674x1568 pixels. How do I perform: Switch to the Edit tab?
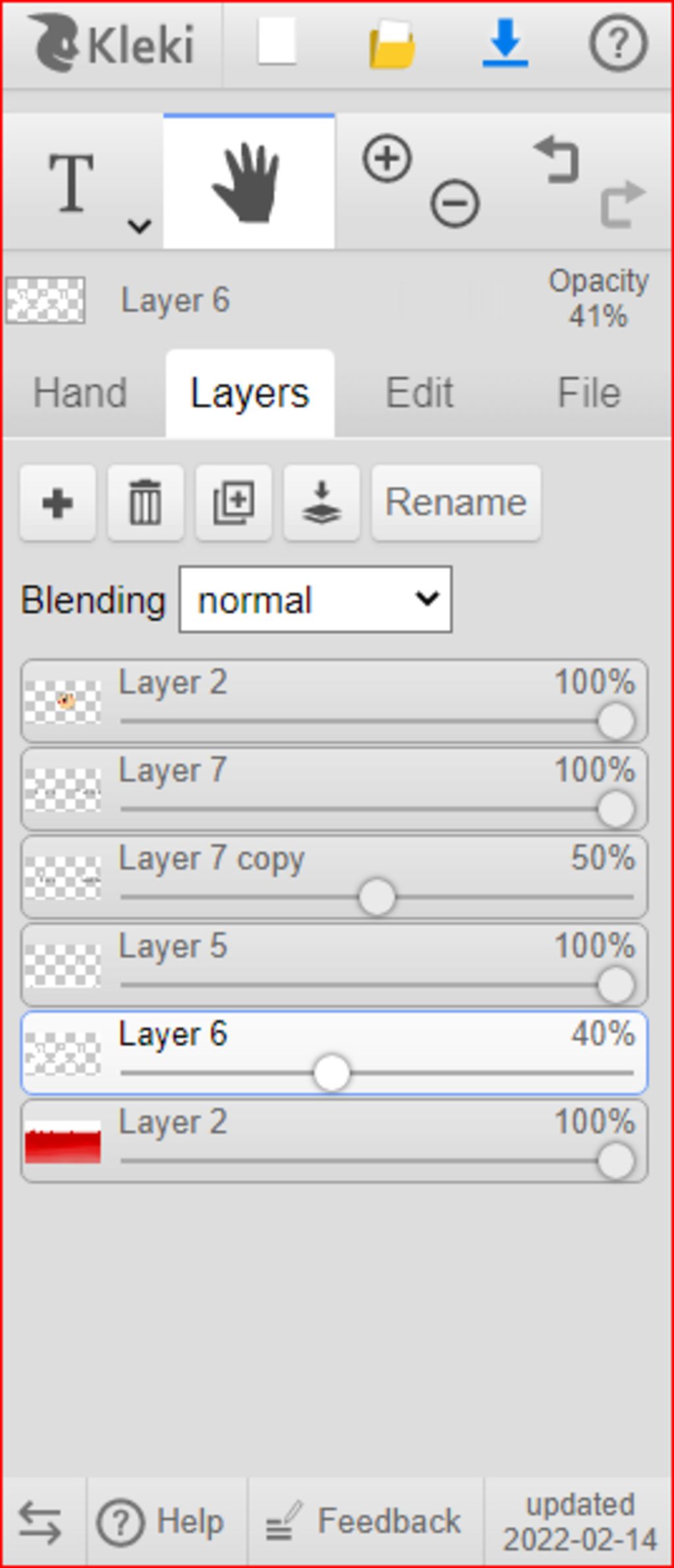pos(419,393)
